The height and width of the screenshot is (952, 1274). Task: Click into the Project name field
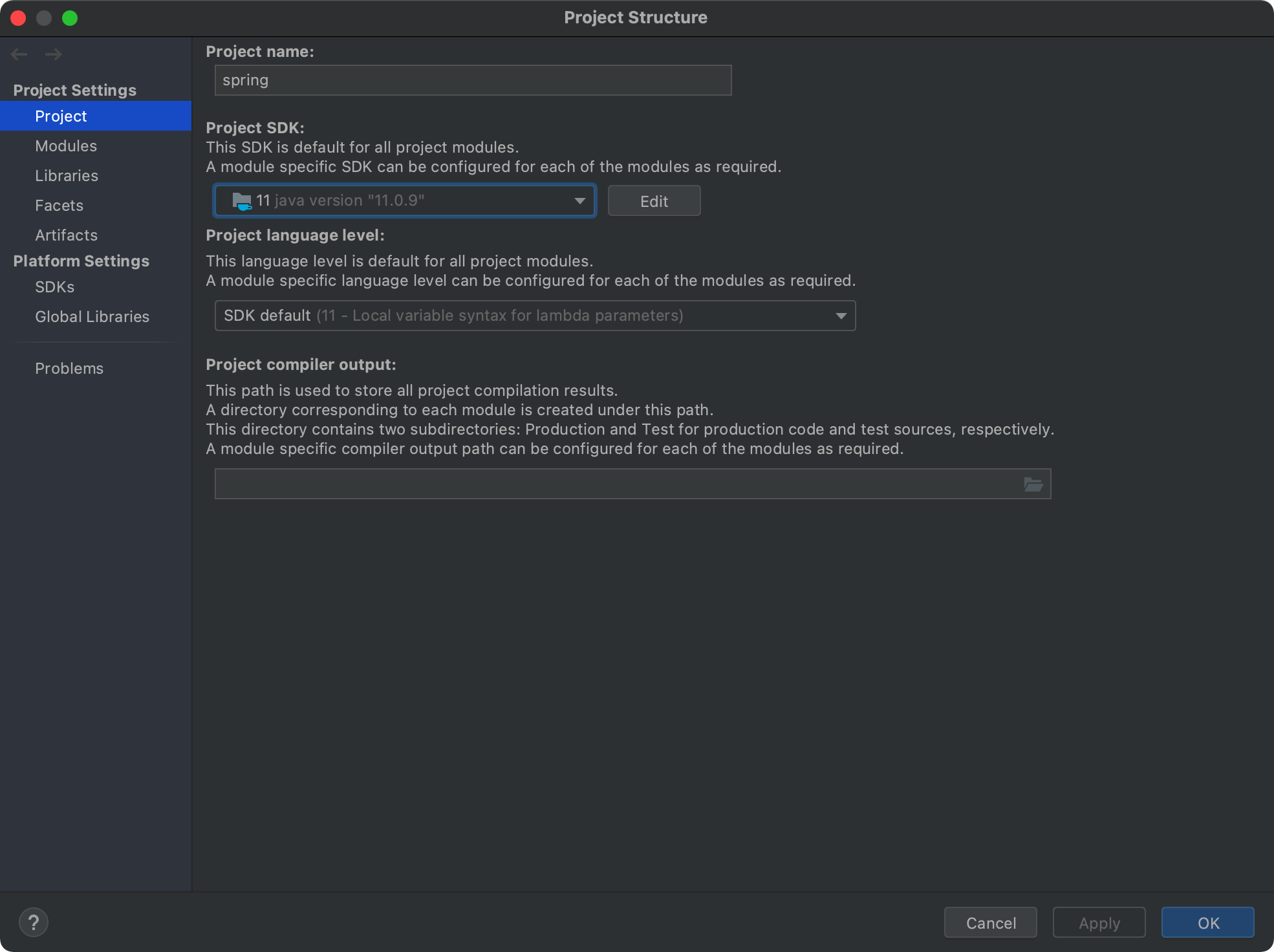(x=472, y=81)
